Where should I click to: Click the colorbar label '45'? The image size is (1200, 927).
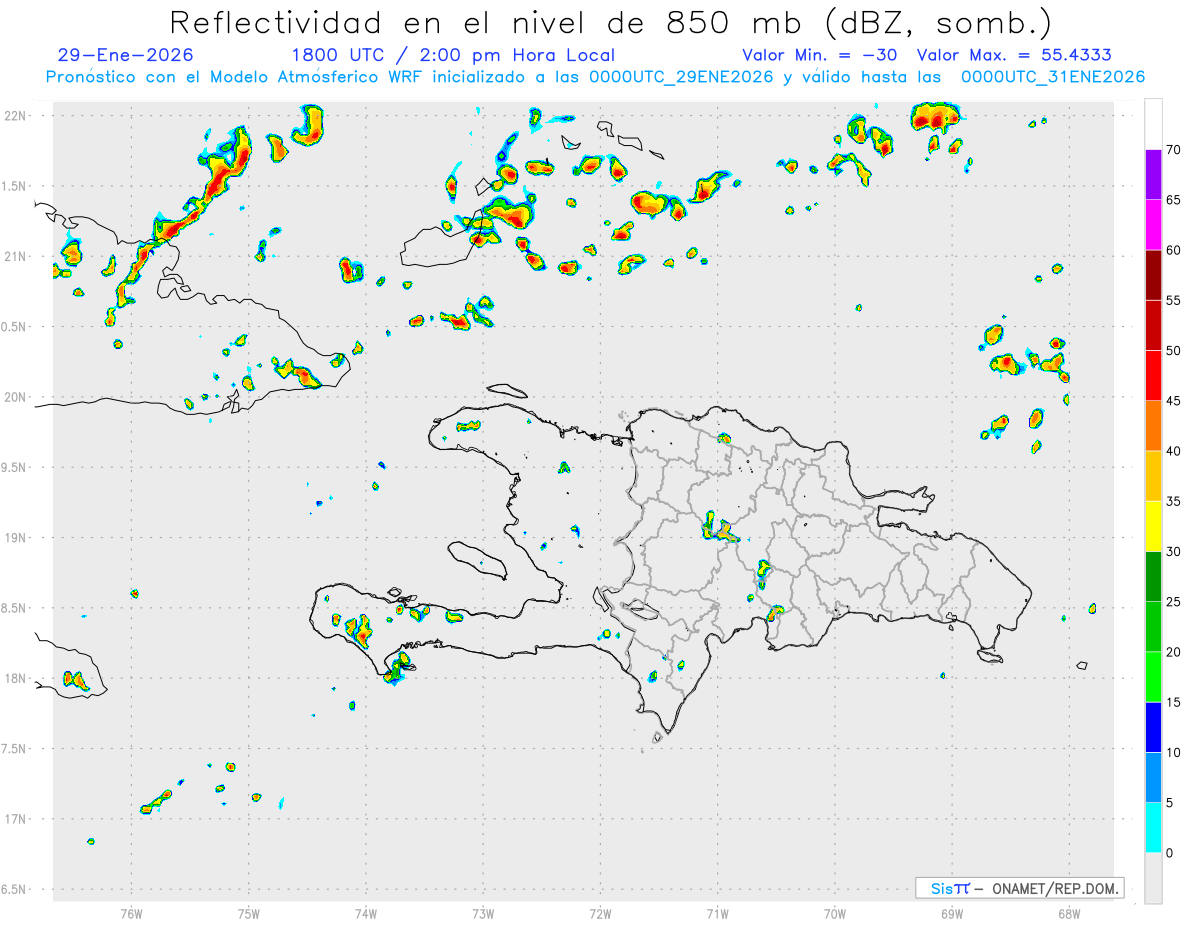pyautogui.click(x=1173, y=401)
